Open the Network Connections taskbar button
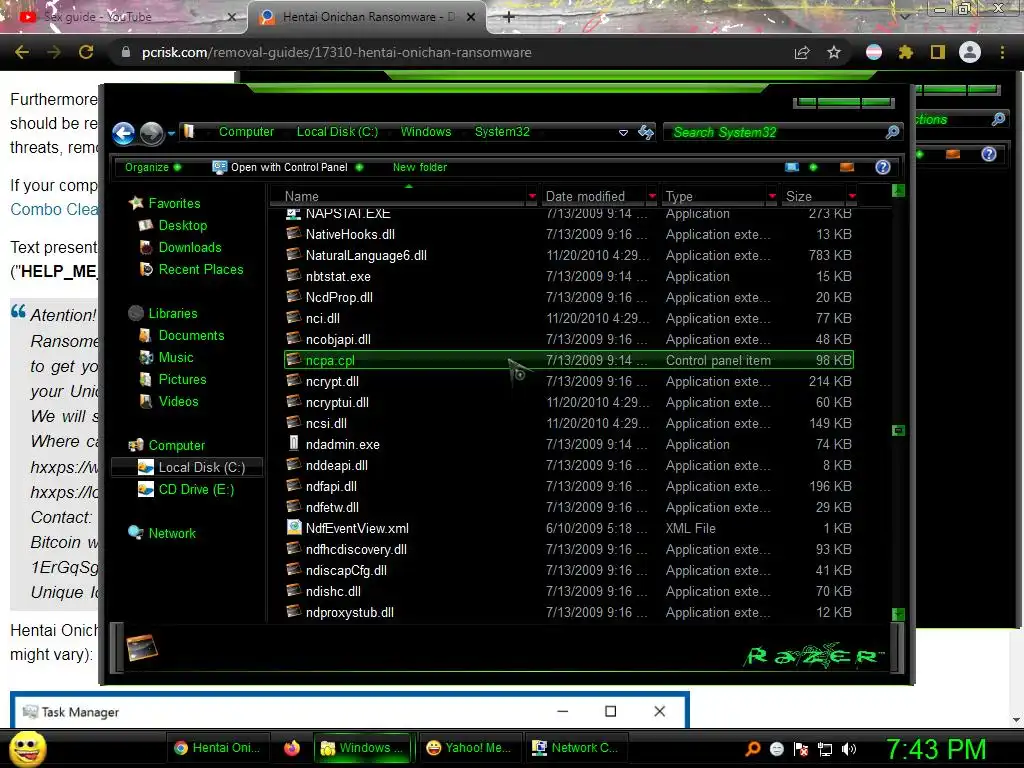The height and width of the screenshot is (768, 1024). click(x=575, y=748)
